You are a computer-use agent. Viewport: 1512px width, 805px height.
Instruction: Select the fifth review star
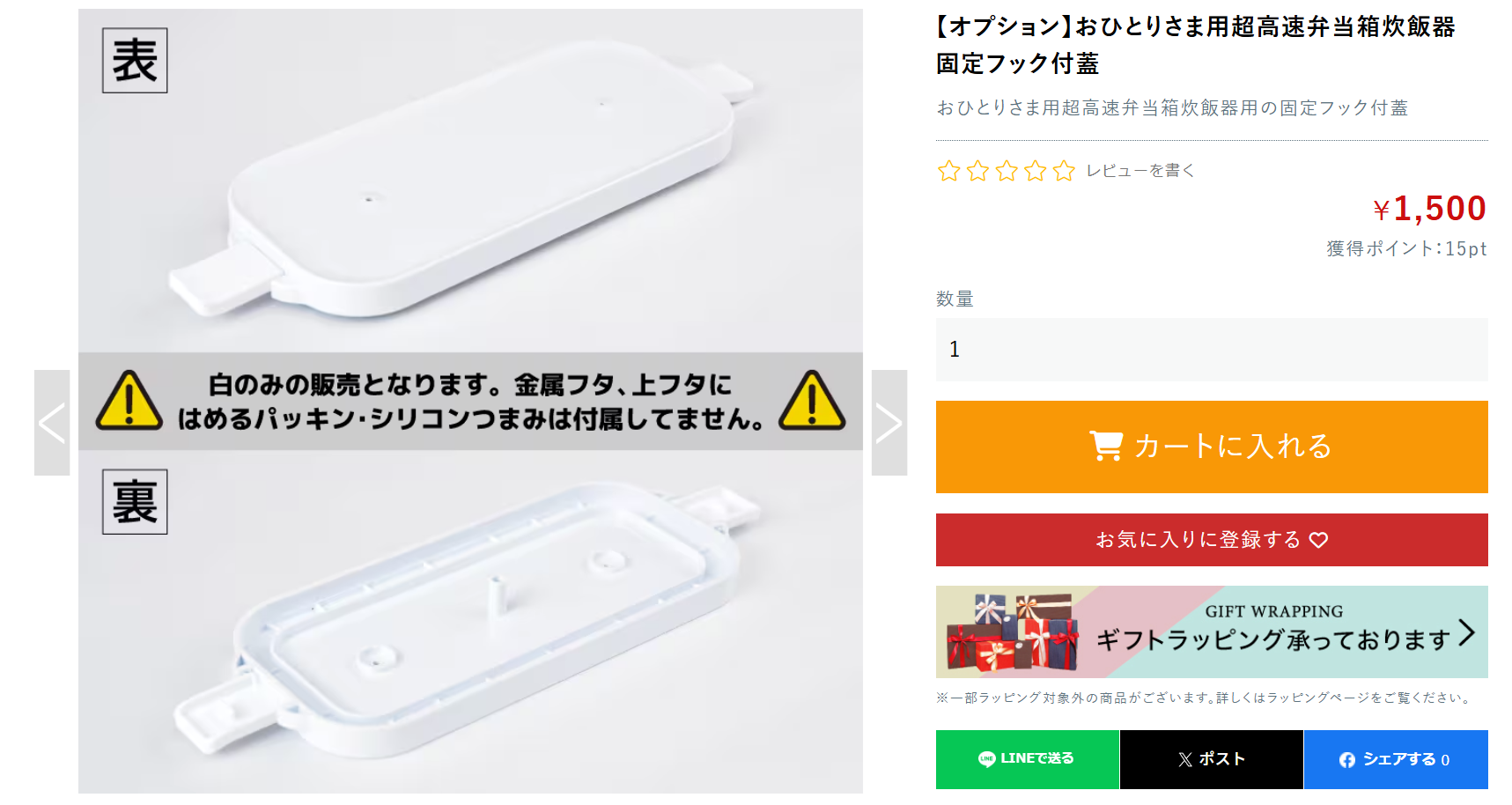(x=1065, y=171)
